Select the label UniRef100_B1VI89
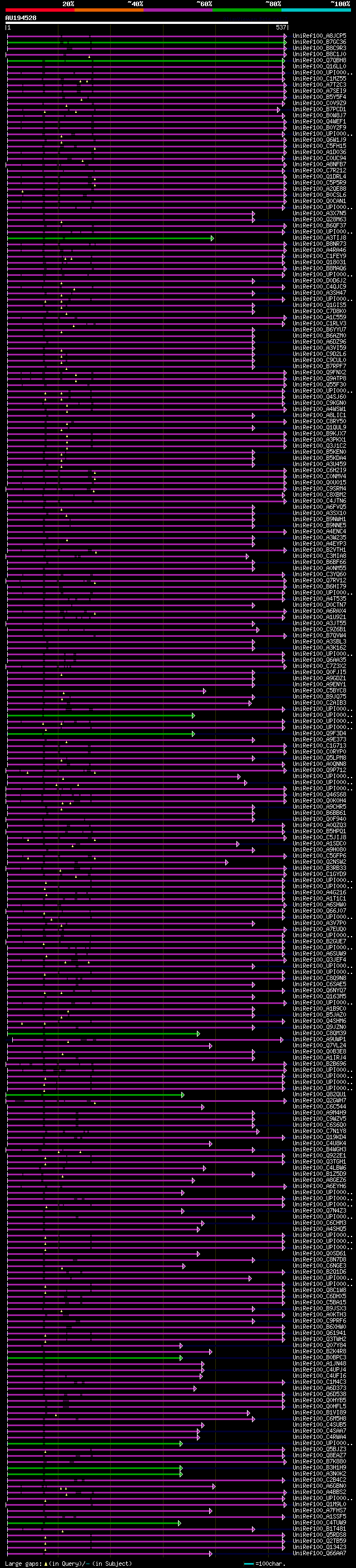This screenshot has height=1568, width=356. point(319,1413)
